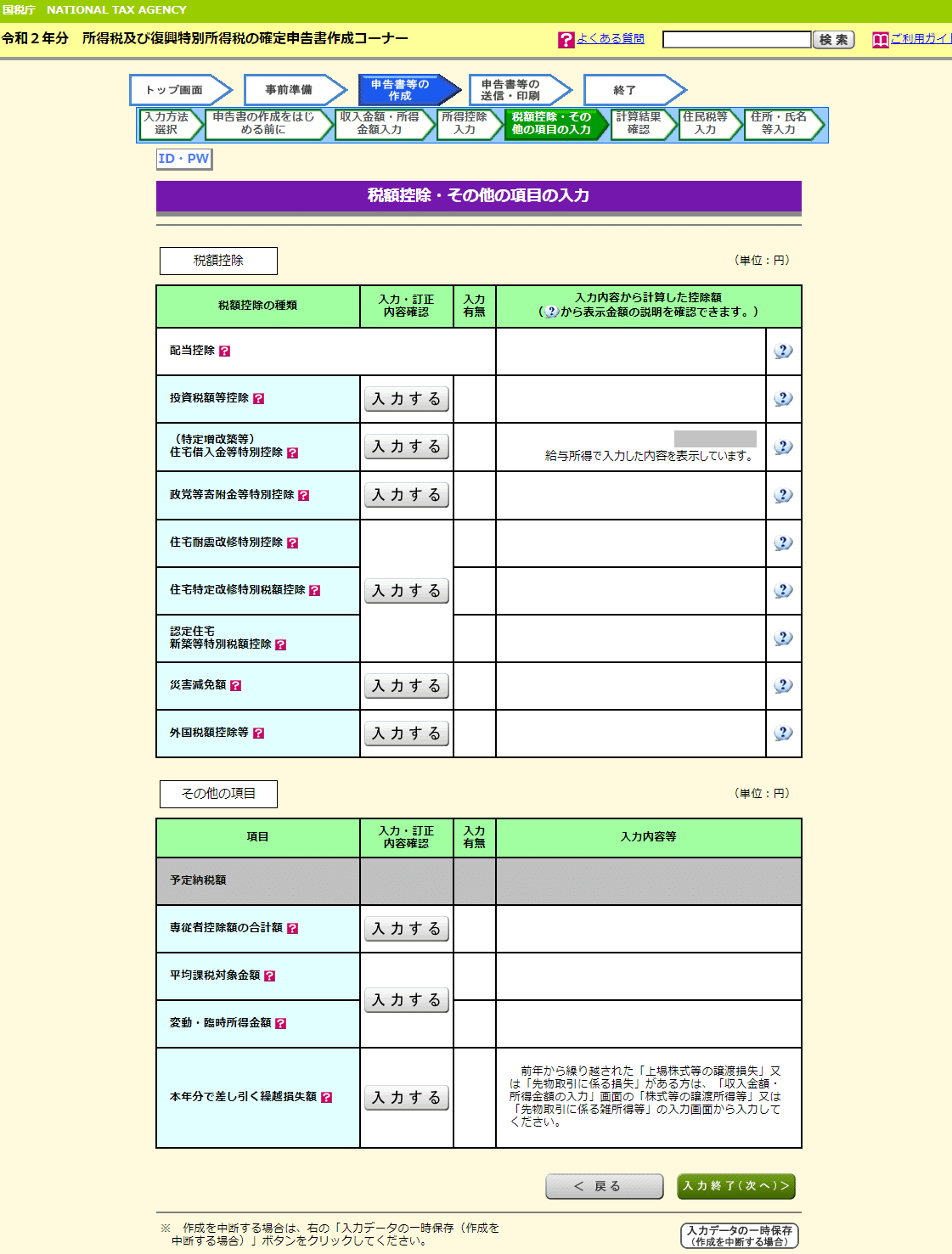Viewport: 952px width, 1254px height.
Task: Click the ID・PW button
Action: coord(184,159)
